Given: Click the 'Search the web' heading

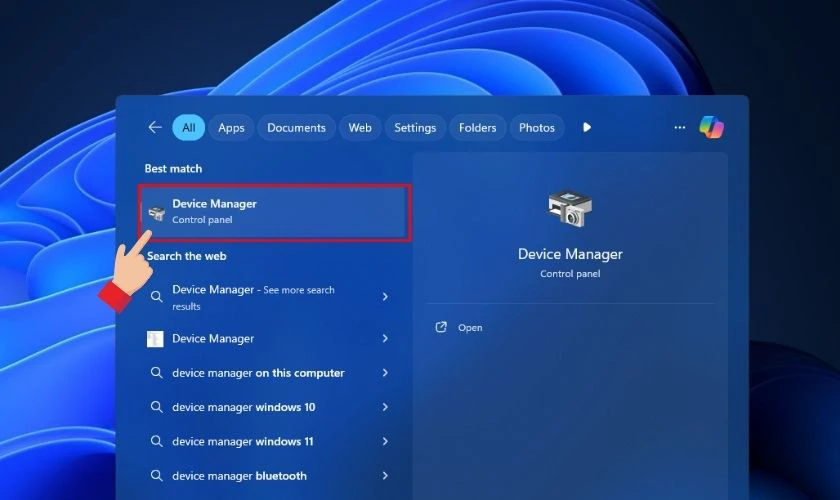Looking at the screenshot, I should 186,256.
